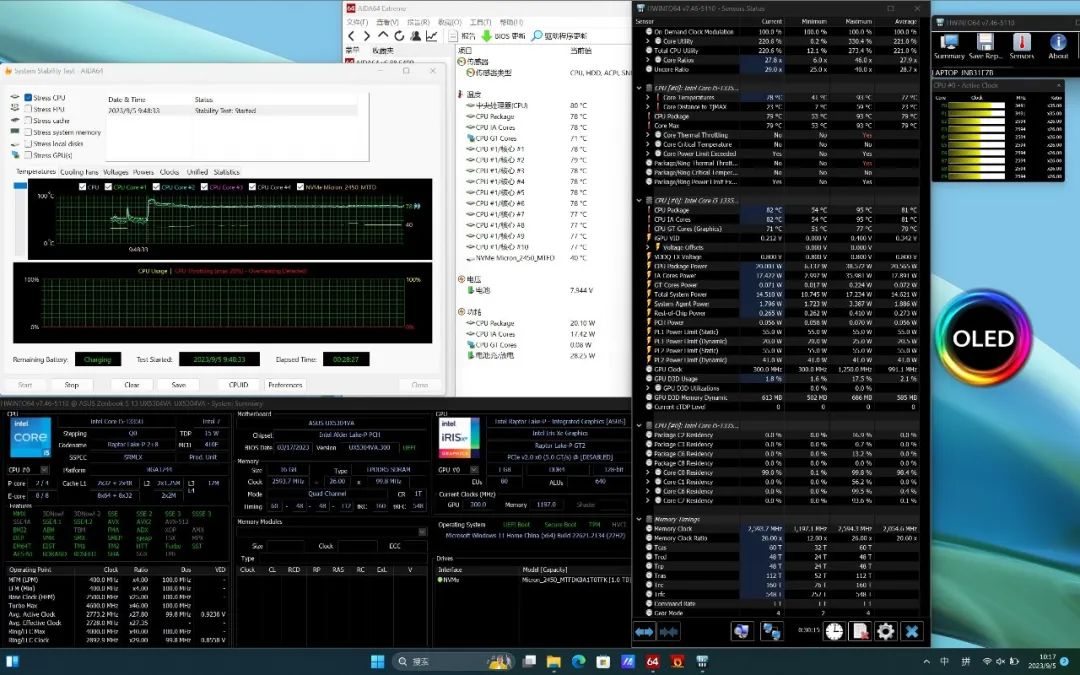Open the Windows Start menu

coord(377,662)
